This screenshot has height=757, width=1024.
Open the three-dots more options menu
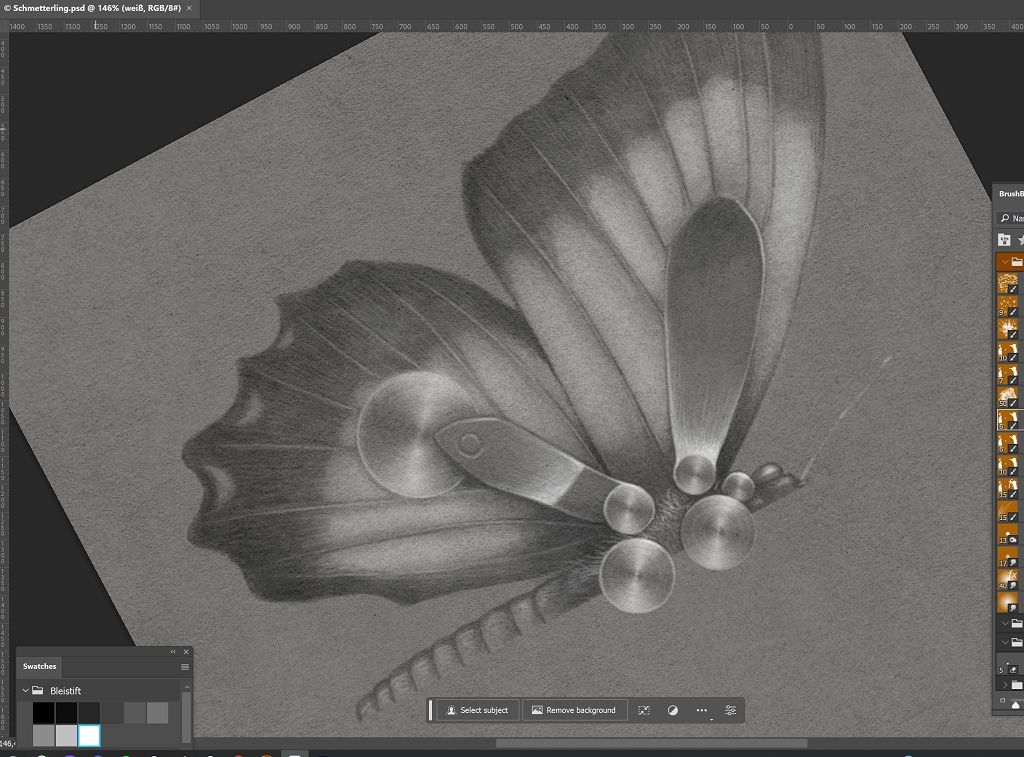(701, 710)
